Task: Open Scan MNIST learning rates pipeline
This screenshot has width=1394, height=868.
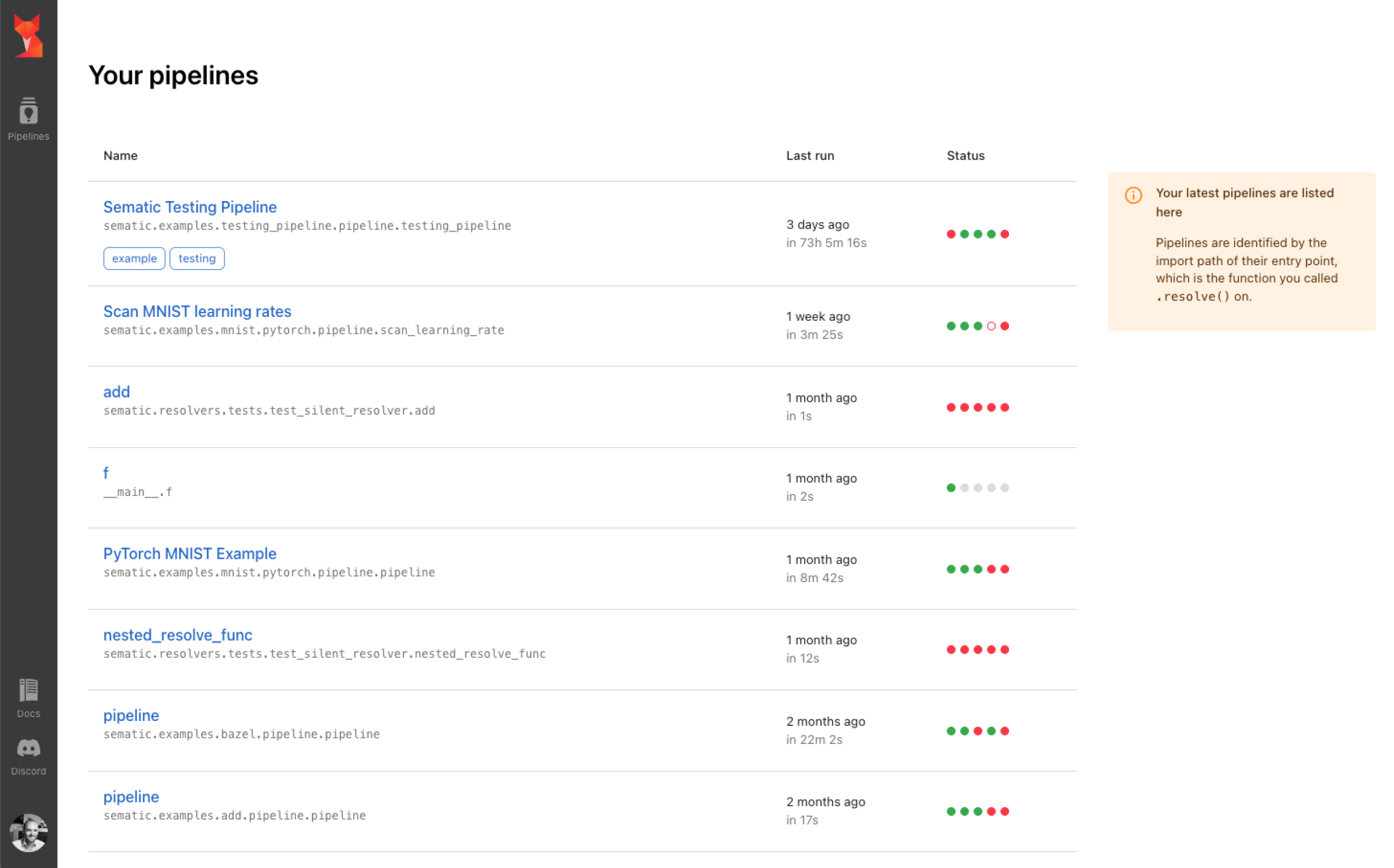Action: coord(198,311)
